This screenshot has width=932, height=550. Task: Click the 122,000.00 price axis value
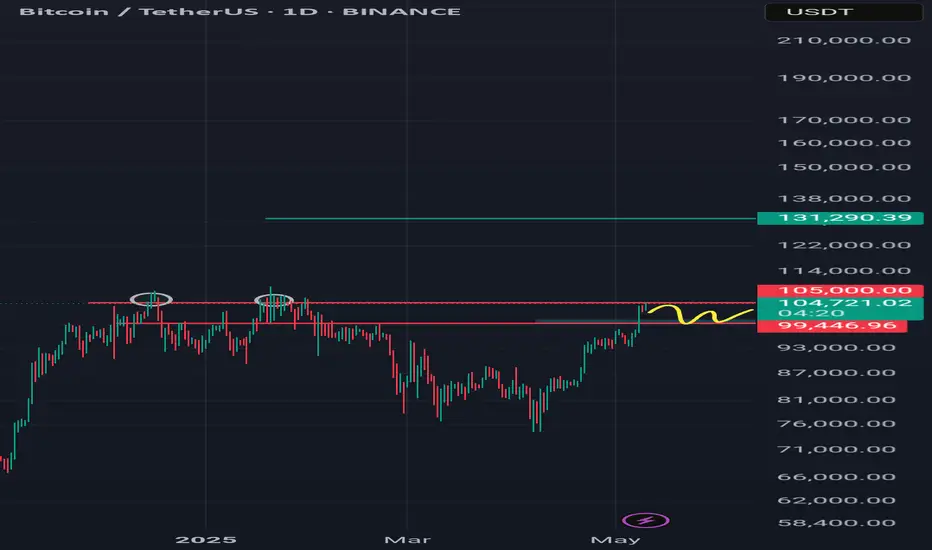click(844, 245)
